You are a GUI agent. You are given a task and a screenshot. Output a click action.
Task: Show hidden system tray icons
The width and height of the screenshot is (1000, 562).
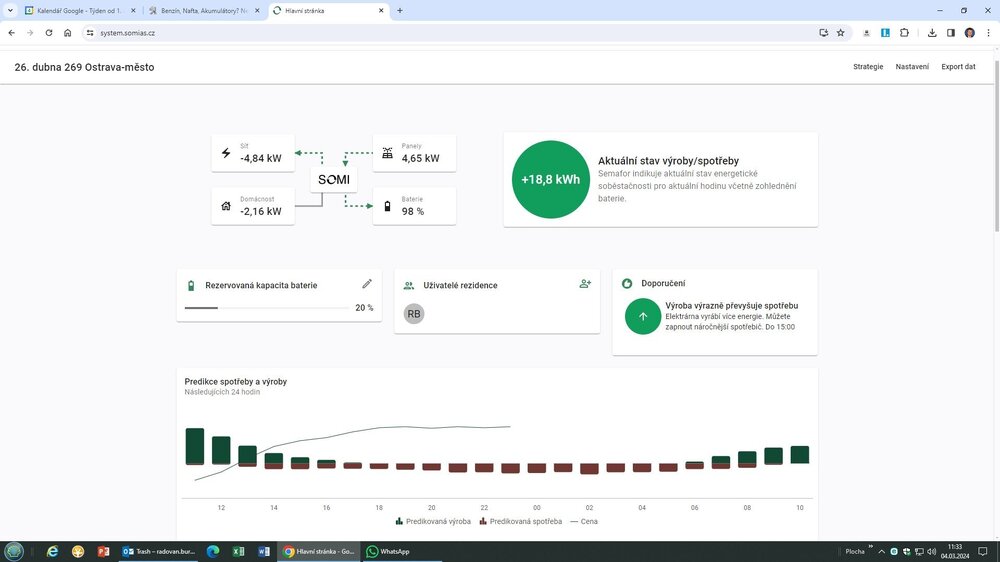[881, 551]
